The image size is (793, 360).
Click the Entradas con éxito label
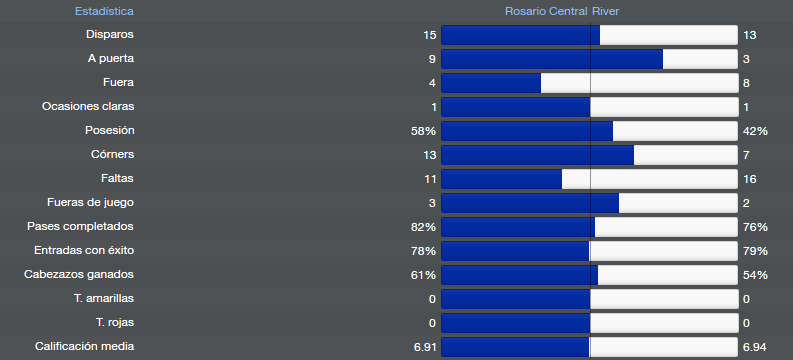(84, 251)
